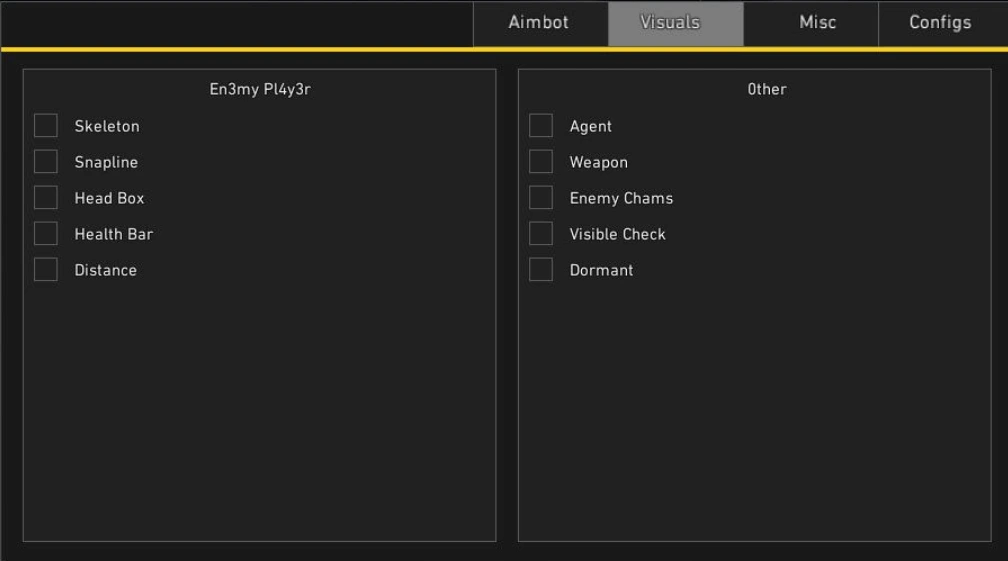This screenshot has height=561, width=1008.
Task: Enable the Visible Check checkbox
Action: [541, 233]
